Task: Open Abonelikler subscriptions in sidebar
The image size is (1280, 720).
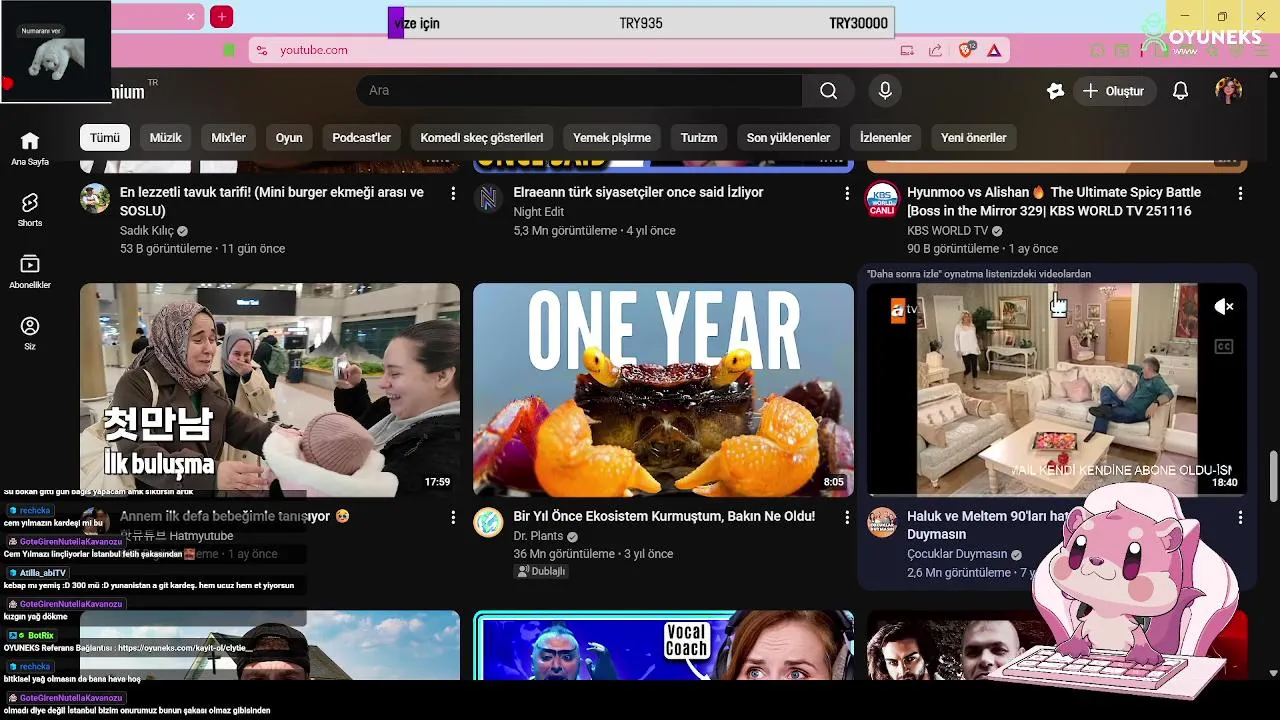Action: (30, 272)
